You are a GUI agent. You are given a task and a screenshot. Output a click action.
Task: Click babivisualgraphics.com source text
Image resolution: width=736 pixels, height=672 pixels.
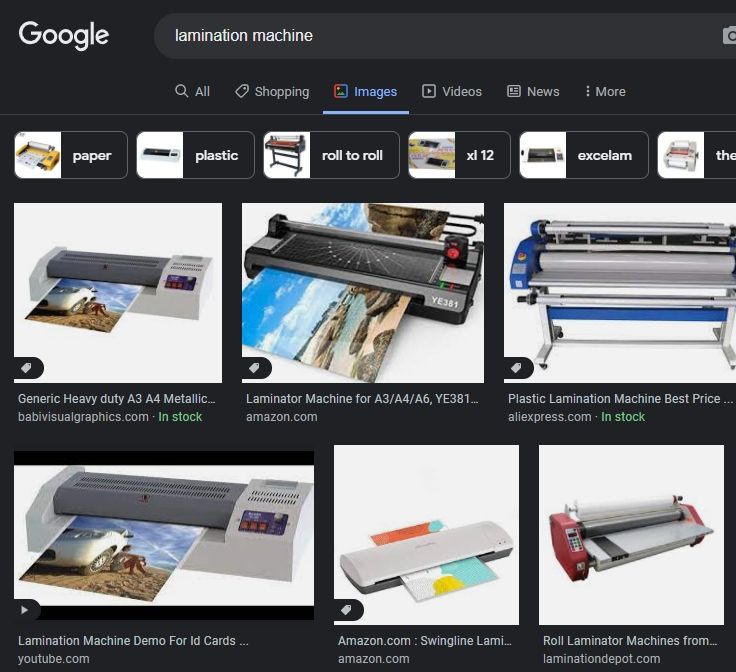83,417
